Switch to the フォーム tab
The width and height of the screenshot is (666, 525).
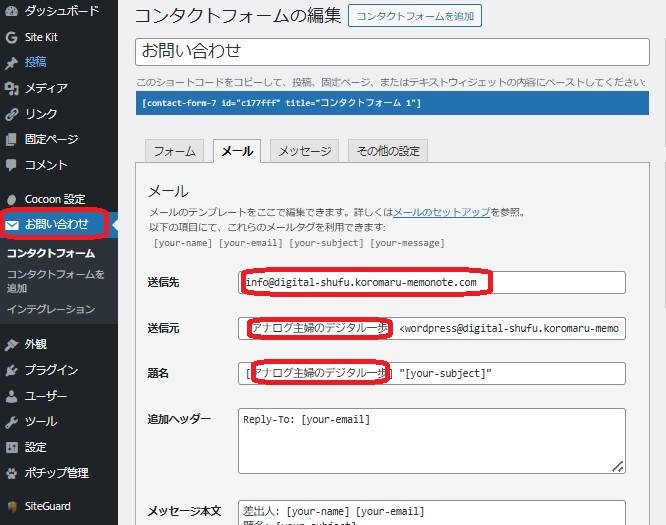(174, 151)
